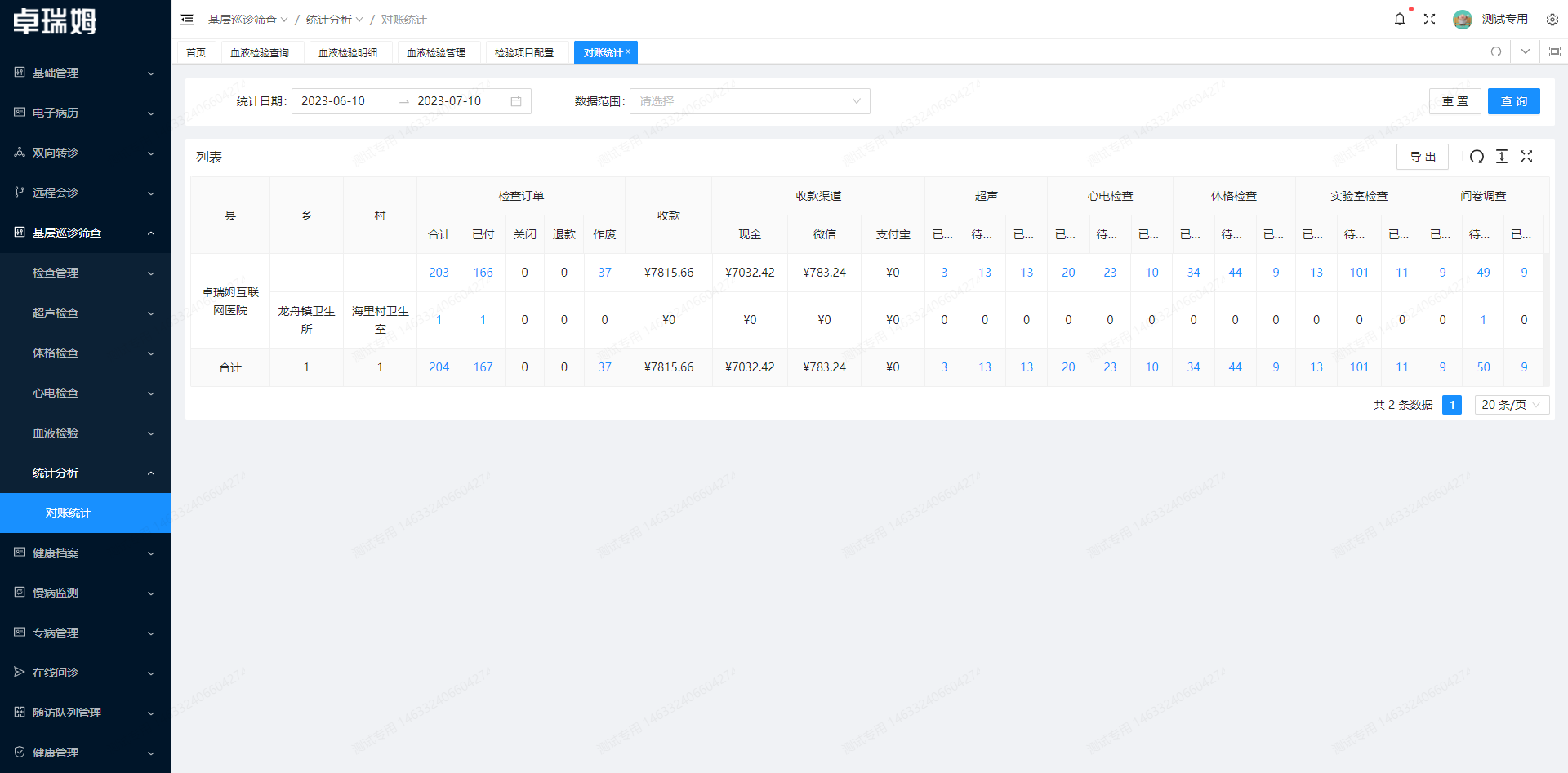Refresh the list table icon
The height and width of the screenshot is (773, 1568).
click(1477, 157)
